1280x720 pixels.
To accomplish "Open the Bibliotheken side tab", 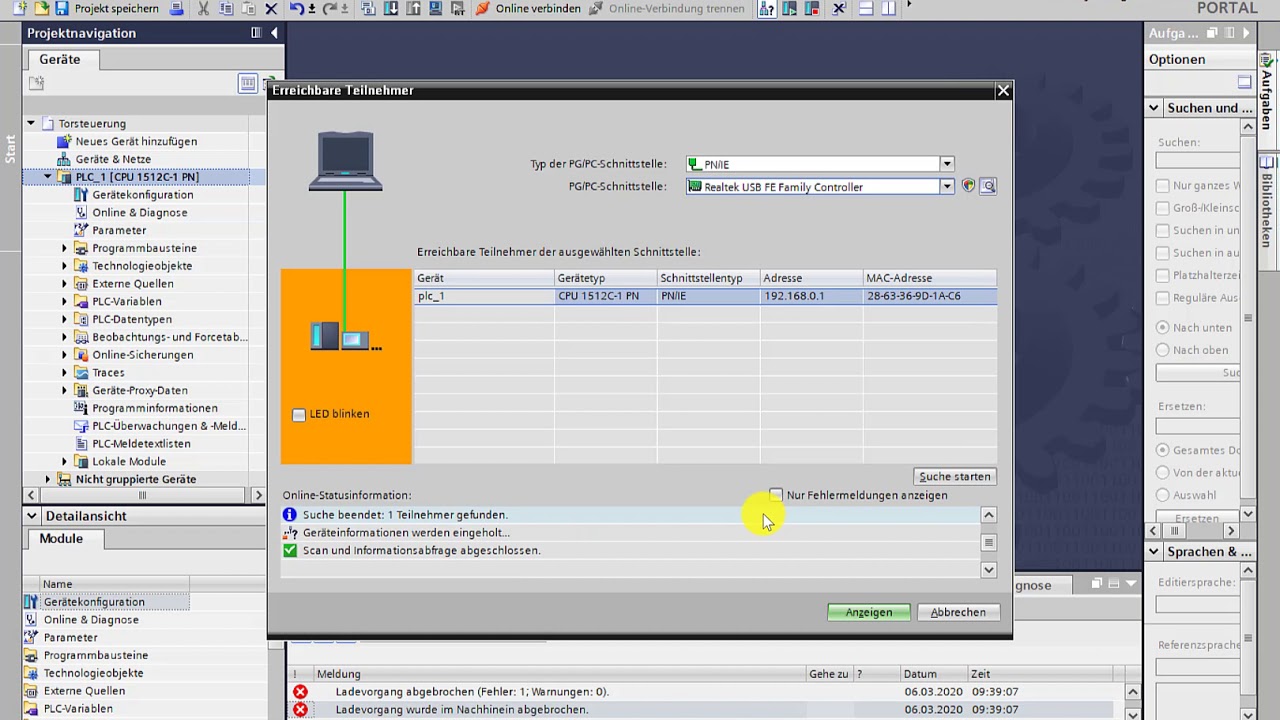I will click(1267, 209).
